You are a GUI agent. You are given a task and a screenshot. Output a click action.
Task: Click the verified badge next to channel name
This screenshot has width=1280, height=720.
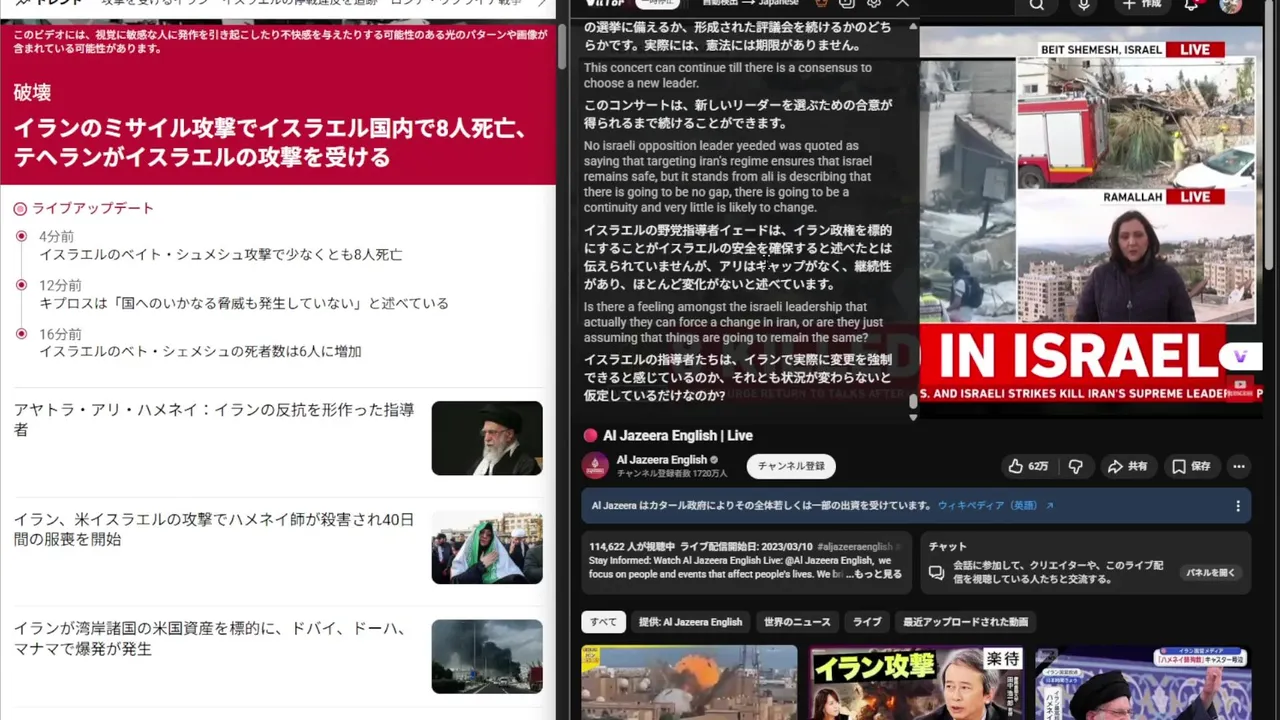(714, 460)
